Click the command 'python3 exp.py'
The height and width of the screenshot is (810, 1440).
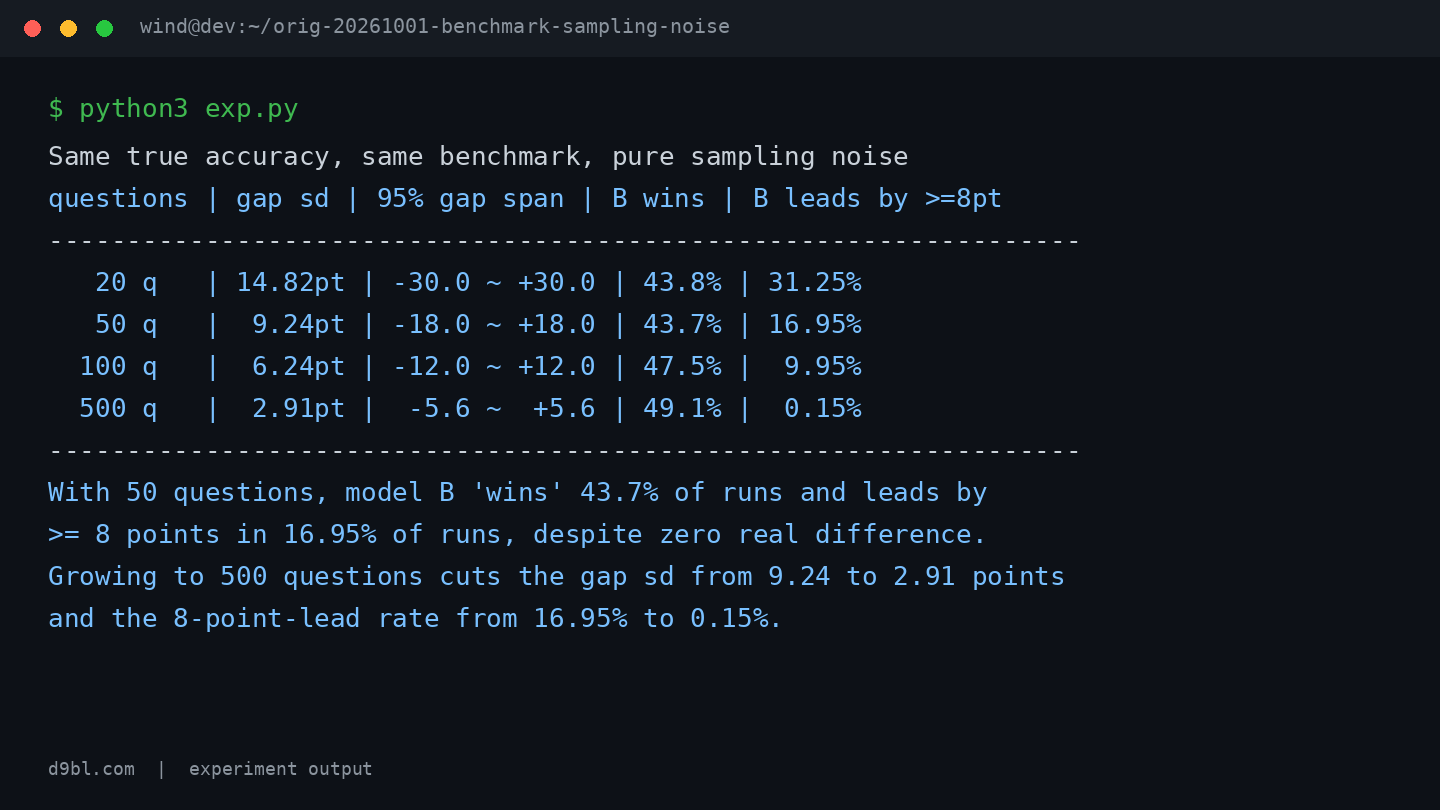pos(189,109)
